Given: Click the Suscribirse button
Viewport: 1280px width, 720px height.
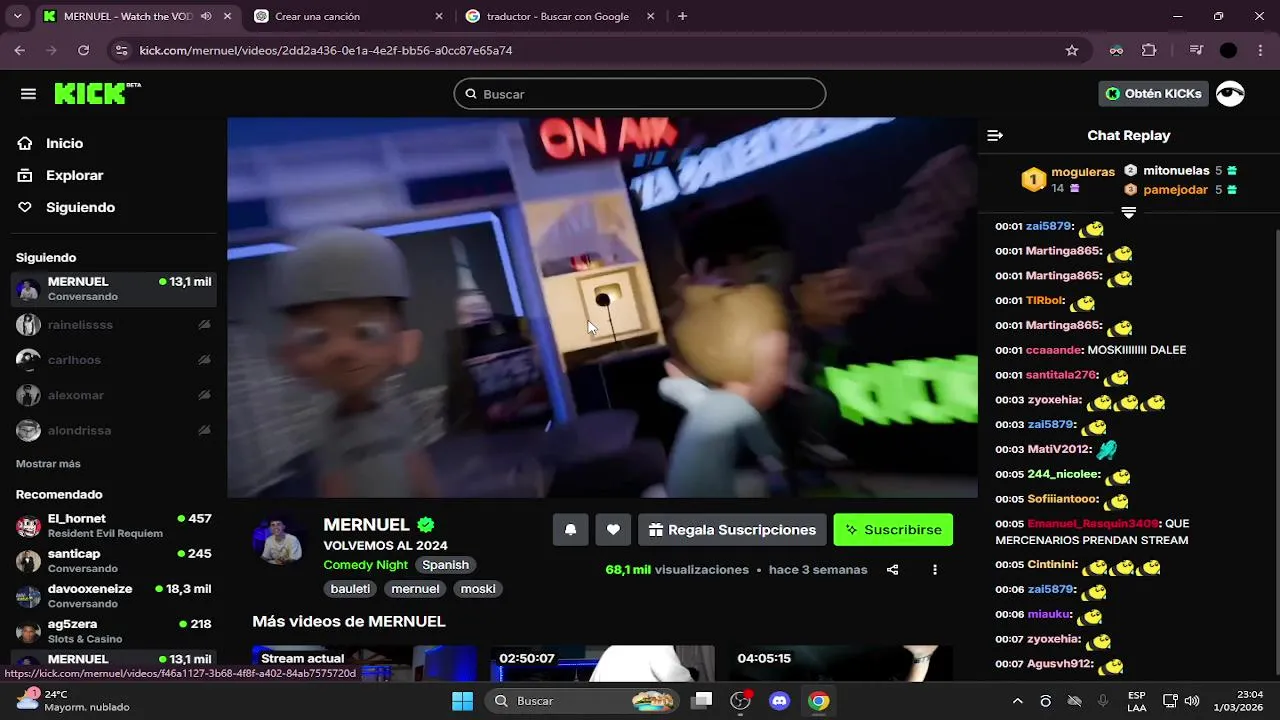Looking at the screenshot, I should 893,530.
